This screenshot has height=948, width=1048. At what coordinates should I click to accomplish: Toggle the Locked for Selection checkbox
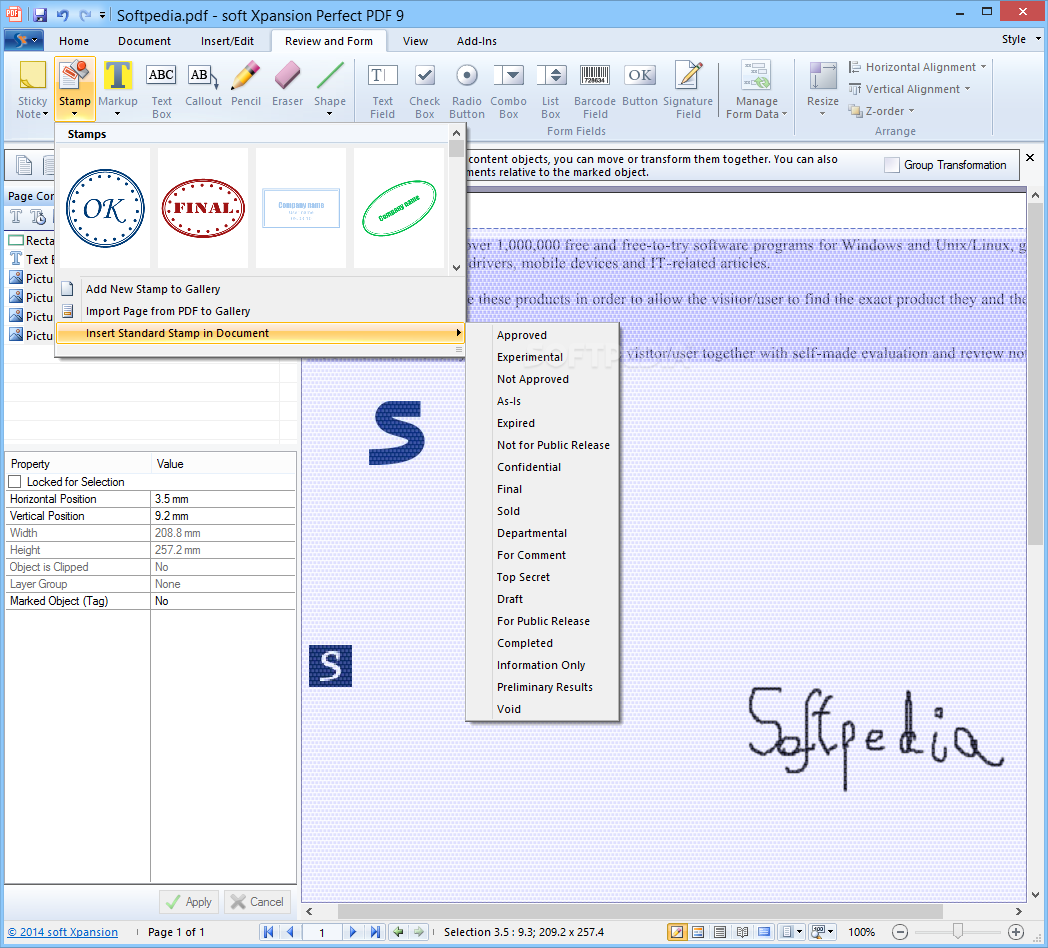[x=15, y=481]
